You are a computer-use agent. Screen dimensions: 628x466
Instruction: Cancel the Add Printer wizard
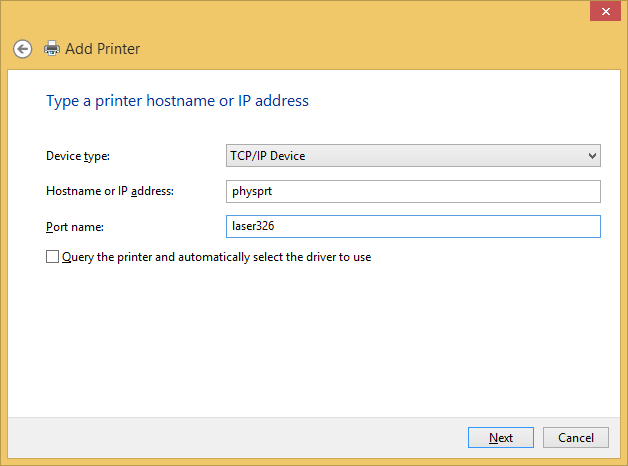click(575, 437)
